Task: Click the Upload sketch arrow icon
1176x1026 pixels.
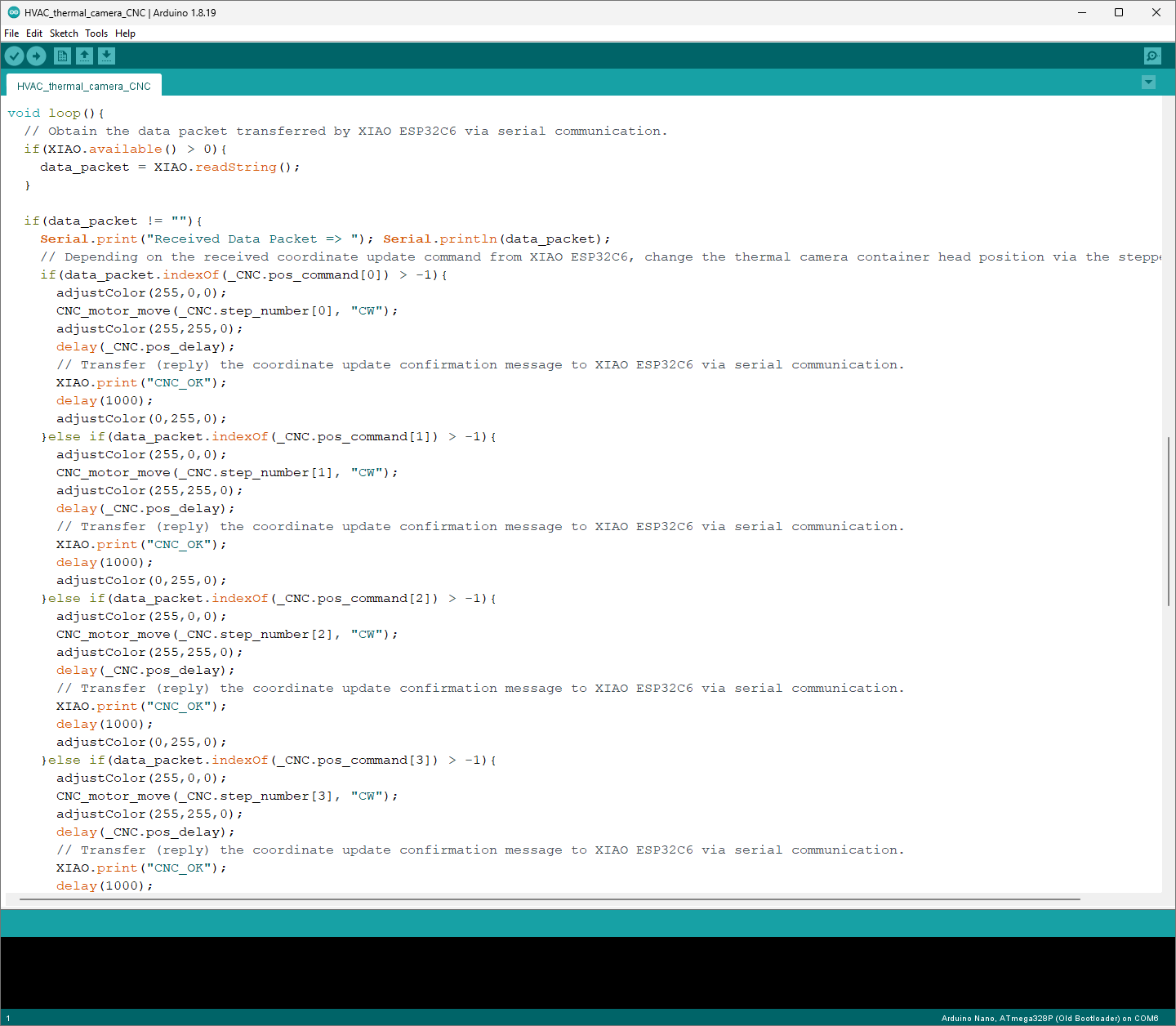Action: (x=36, y=56)
